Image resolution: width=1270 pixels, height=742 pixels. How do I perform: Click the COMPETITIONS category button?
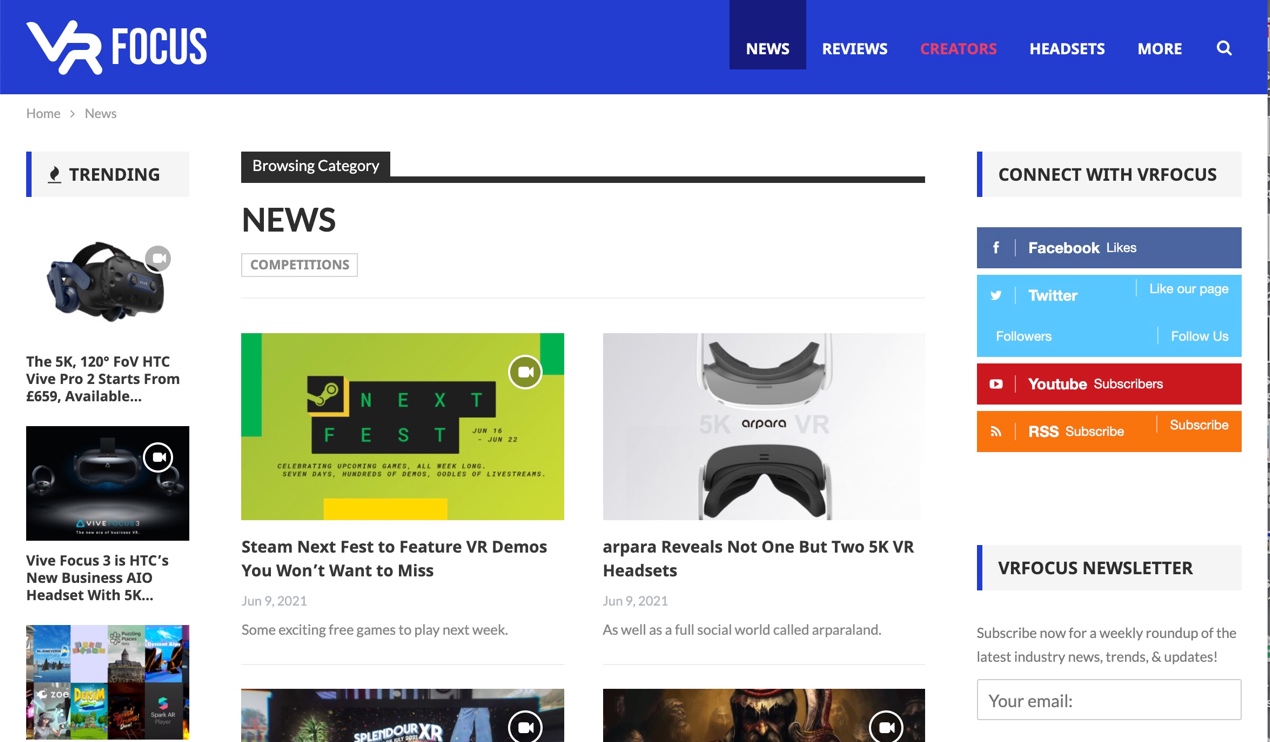tap(299, 265)
